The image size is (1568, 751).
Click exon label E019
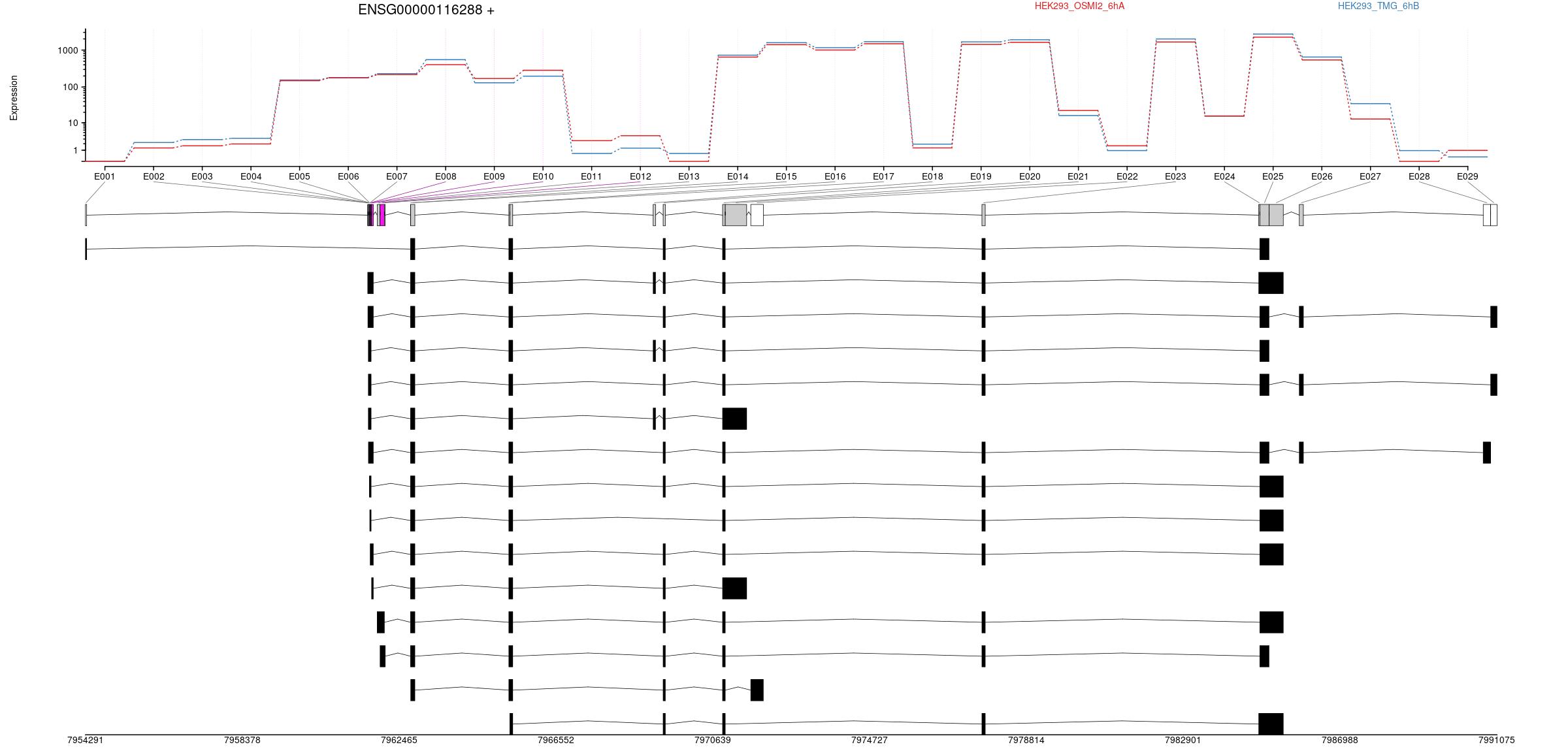(981, 176)
